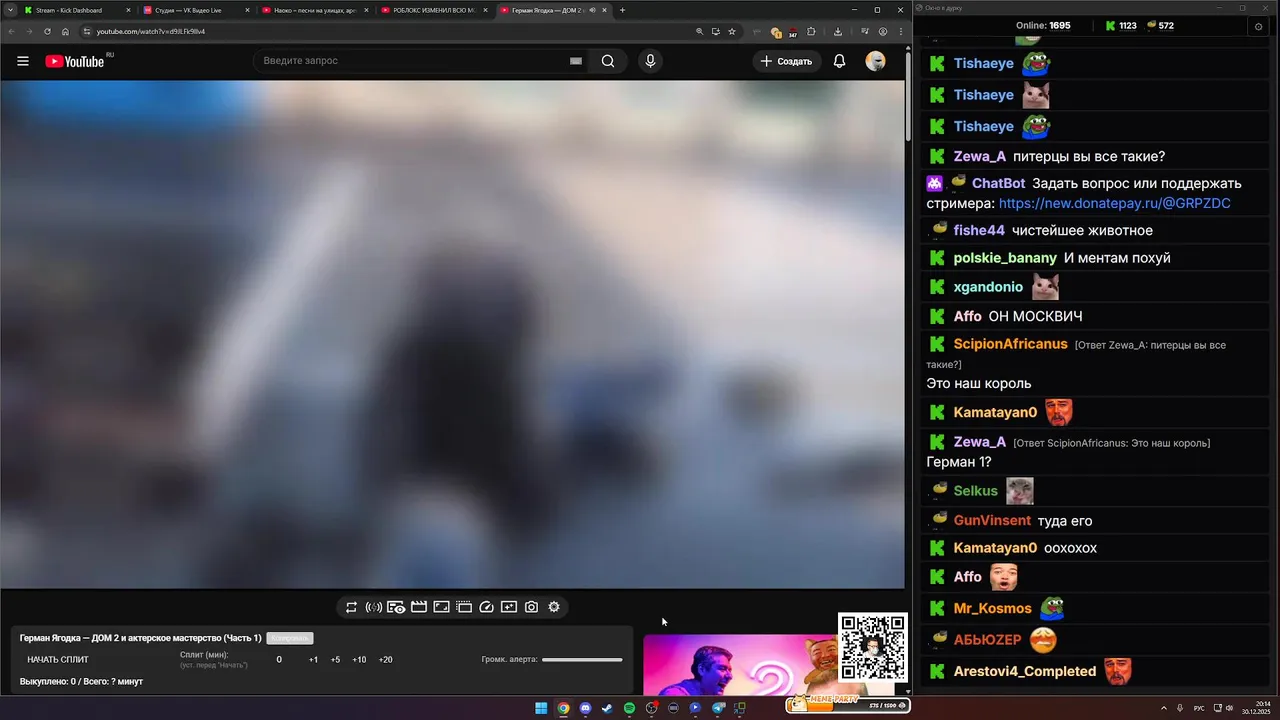Open the toolbar settings gear icon
This screenshot has height=720, width=1280.
[554, 607]
